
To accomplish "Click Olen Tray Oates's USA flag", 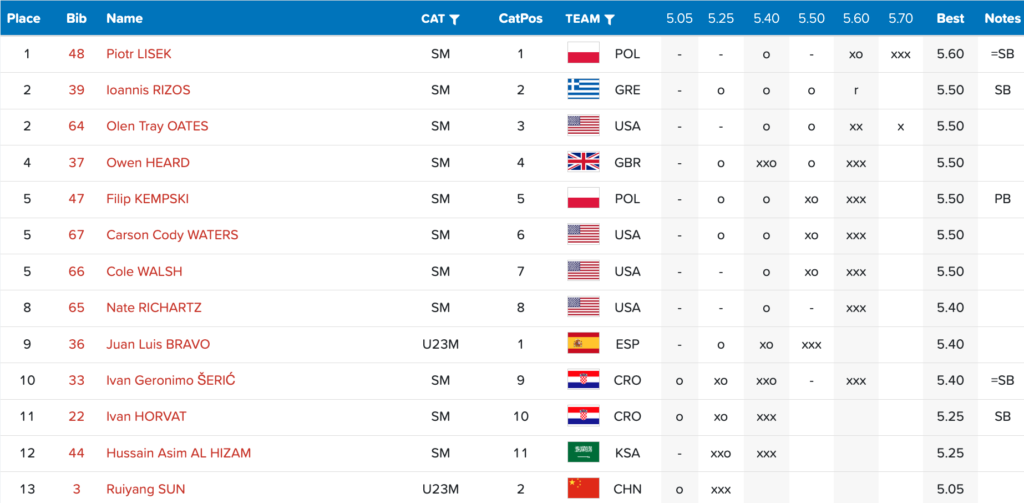I will (583, 126).
